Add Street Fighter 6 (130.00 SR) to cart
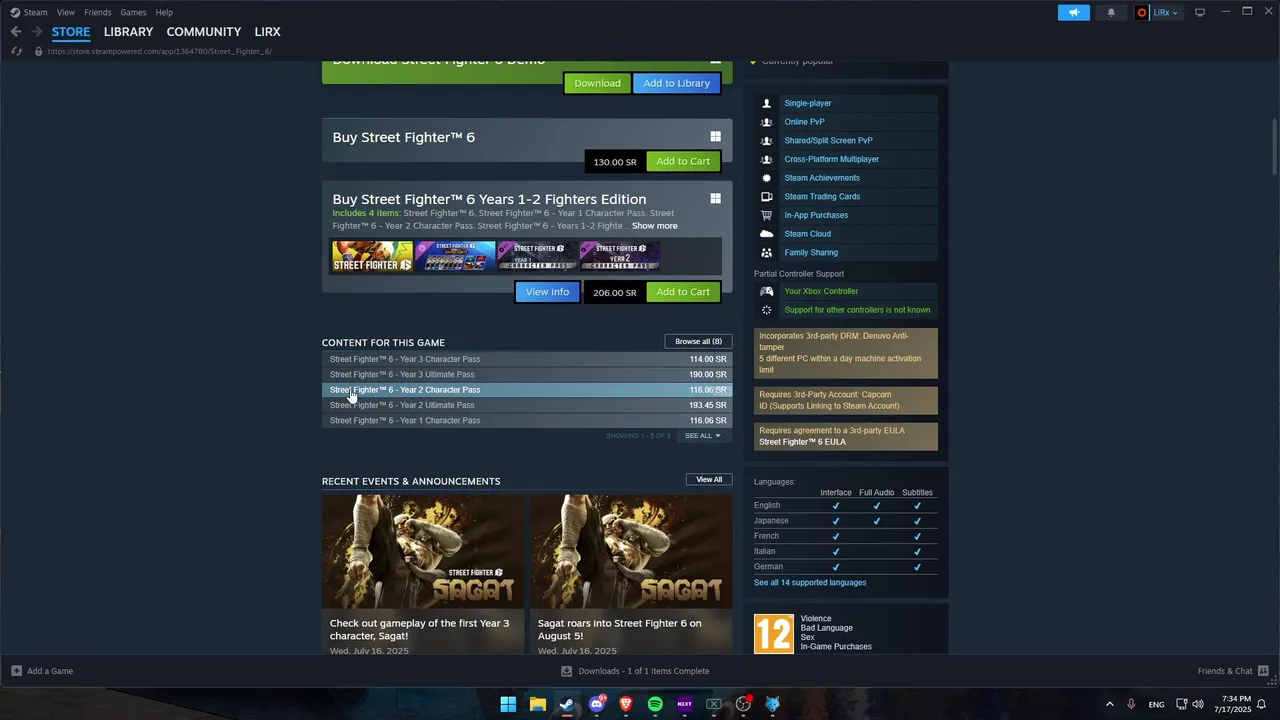 683,161
